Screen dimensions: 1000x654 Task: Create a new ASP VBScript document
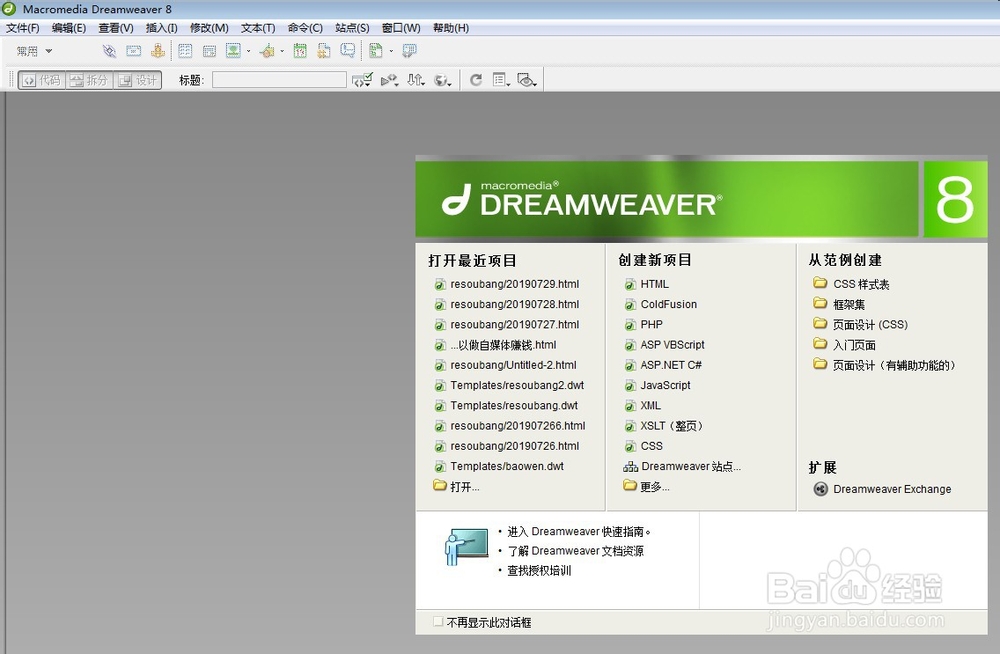pyautogui.click(x=672, y=345)
